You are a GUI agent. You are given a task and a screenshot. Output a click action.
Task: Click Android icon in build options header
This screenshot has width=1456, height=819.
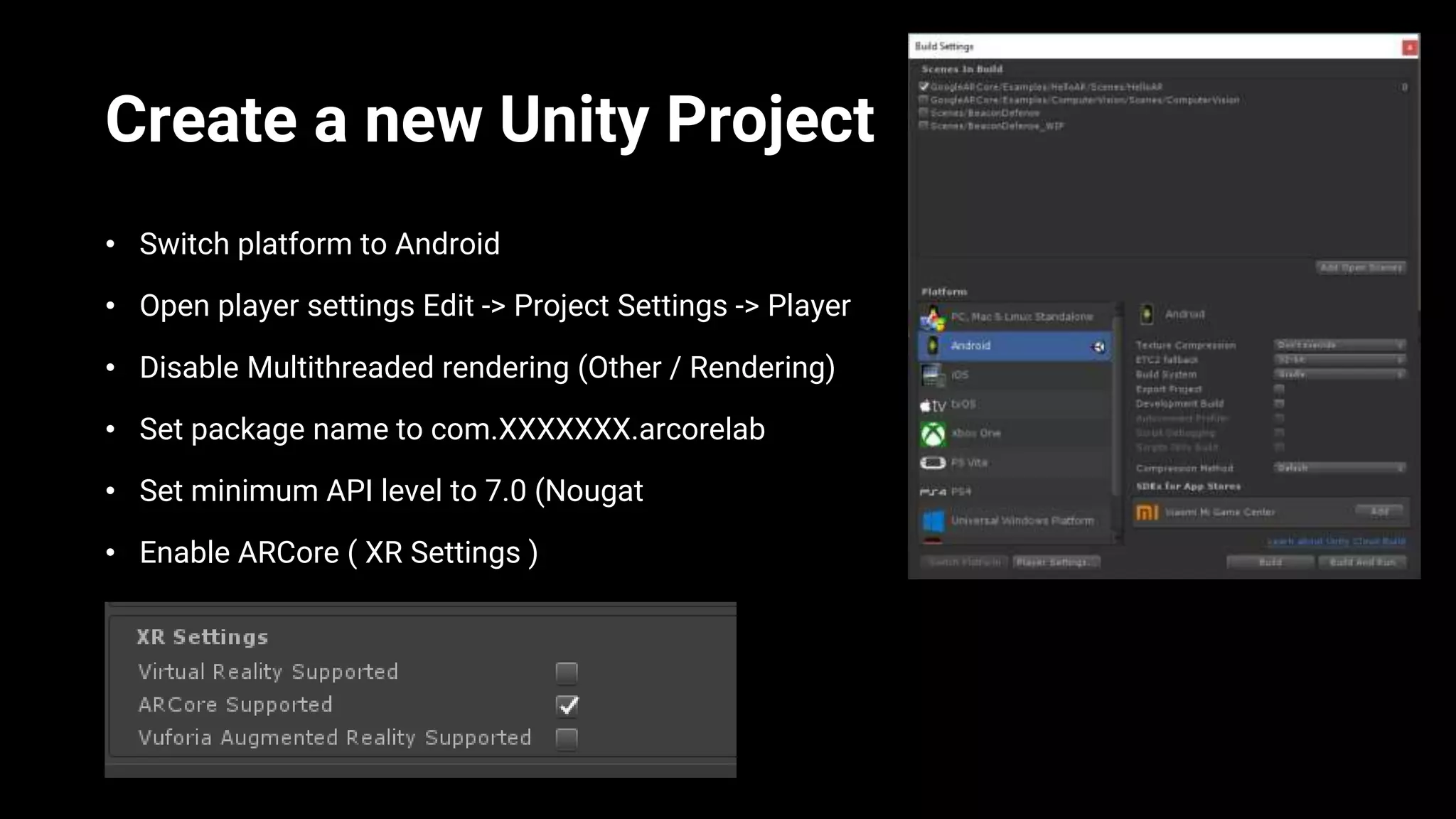(1146, 314)
